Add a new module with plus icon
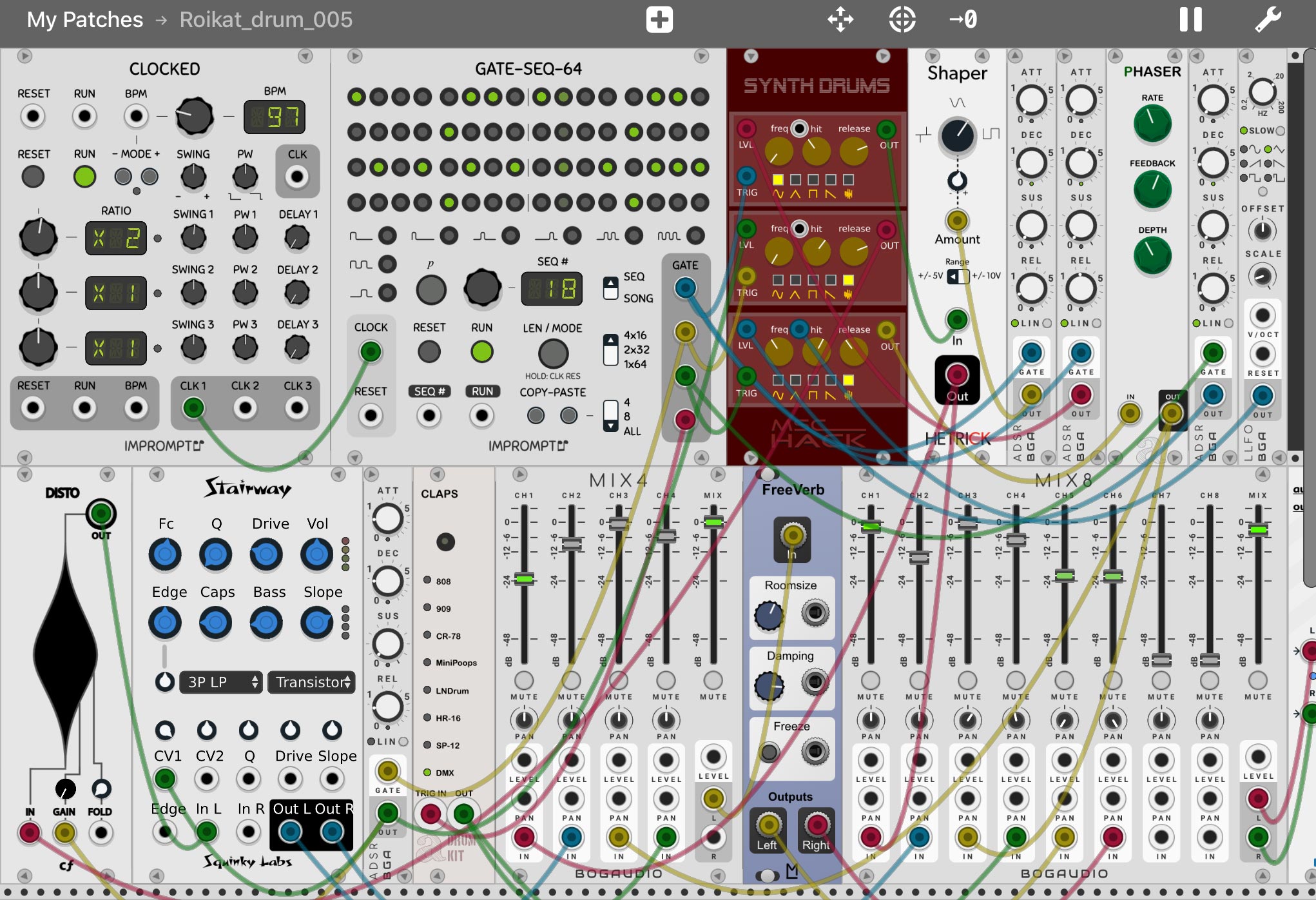1316x900 pixels. pos(659,19)
